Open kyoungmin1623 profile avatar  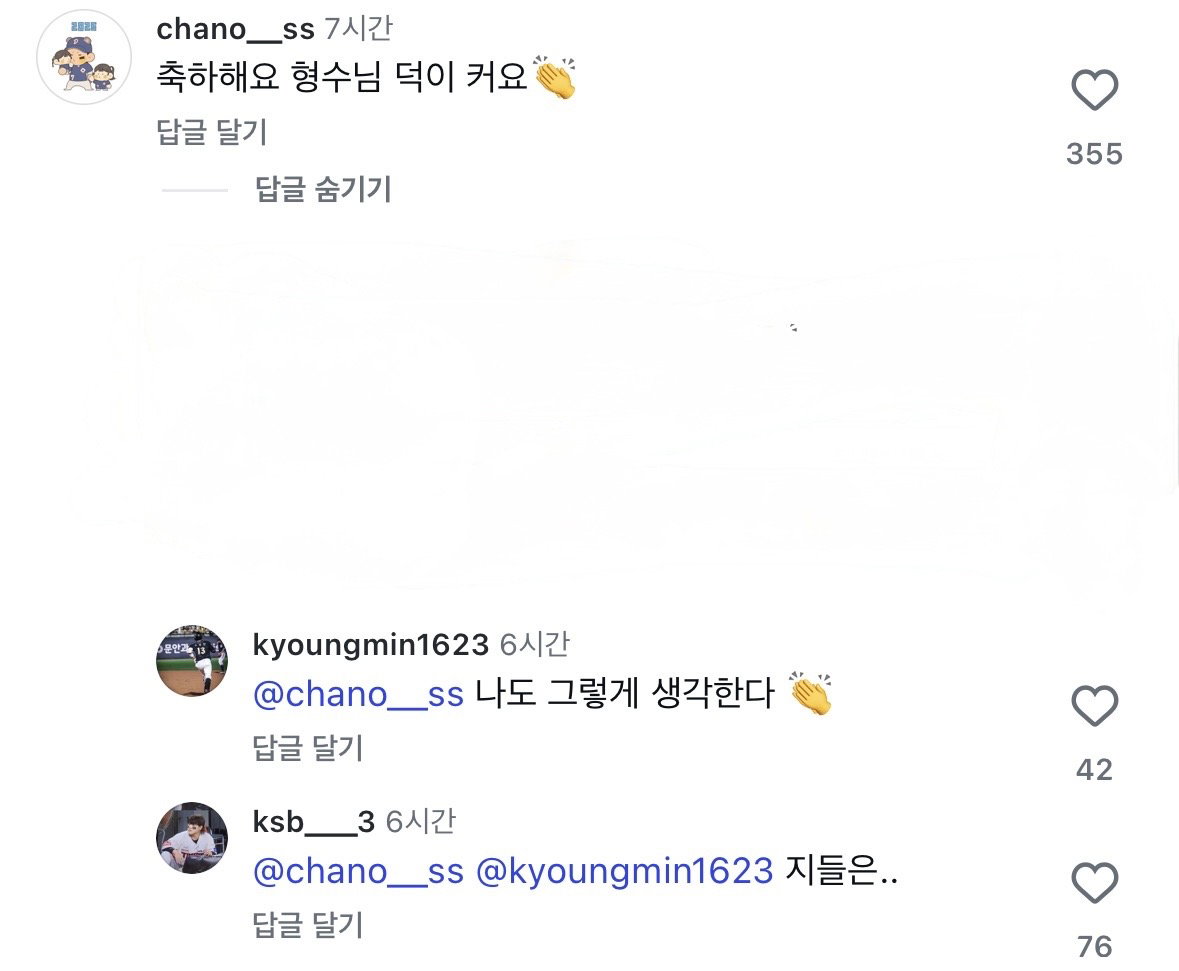pyautogui.click(x=192, y=660)
